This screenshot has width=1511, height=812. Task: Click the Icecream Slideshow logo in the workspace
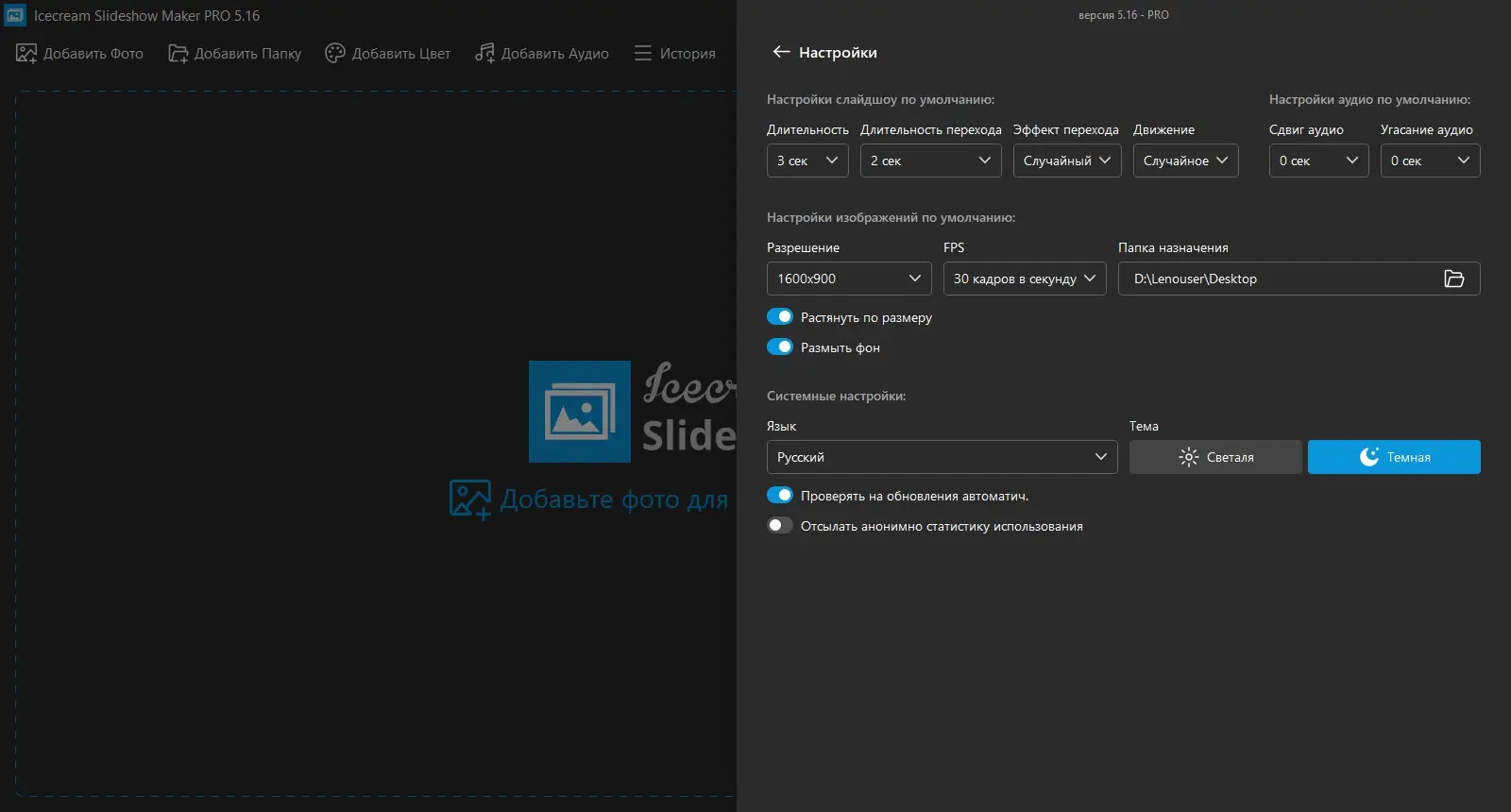tap(580, 412)
